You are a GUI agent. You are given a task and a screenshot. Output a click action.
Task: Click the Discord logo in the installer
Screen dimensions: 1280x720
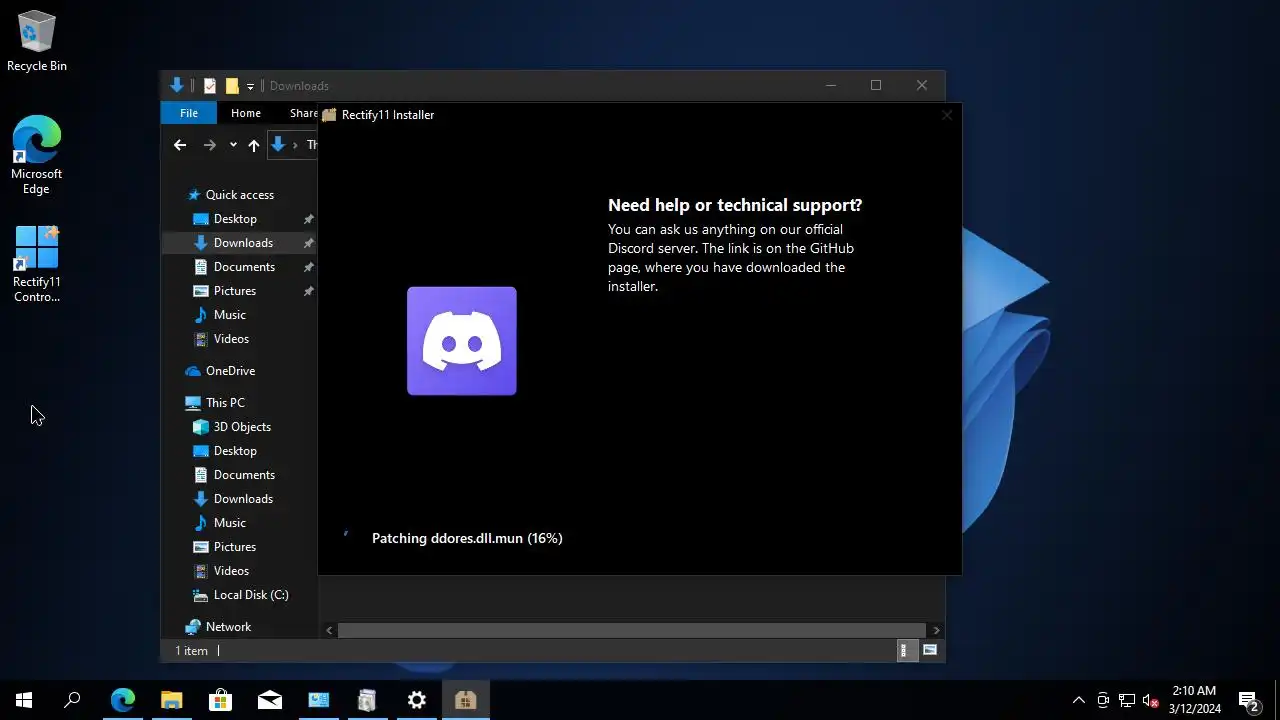pos(462,341)
